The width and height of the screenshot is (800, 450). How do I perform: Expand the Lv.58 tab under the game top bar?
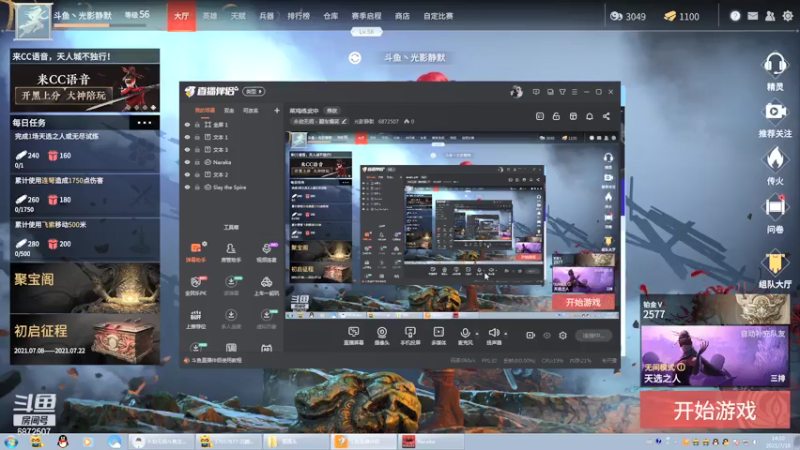coord(366,32)
